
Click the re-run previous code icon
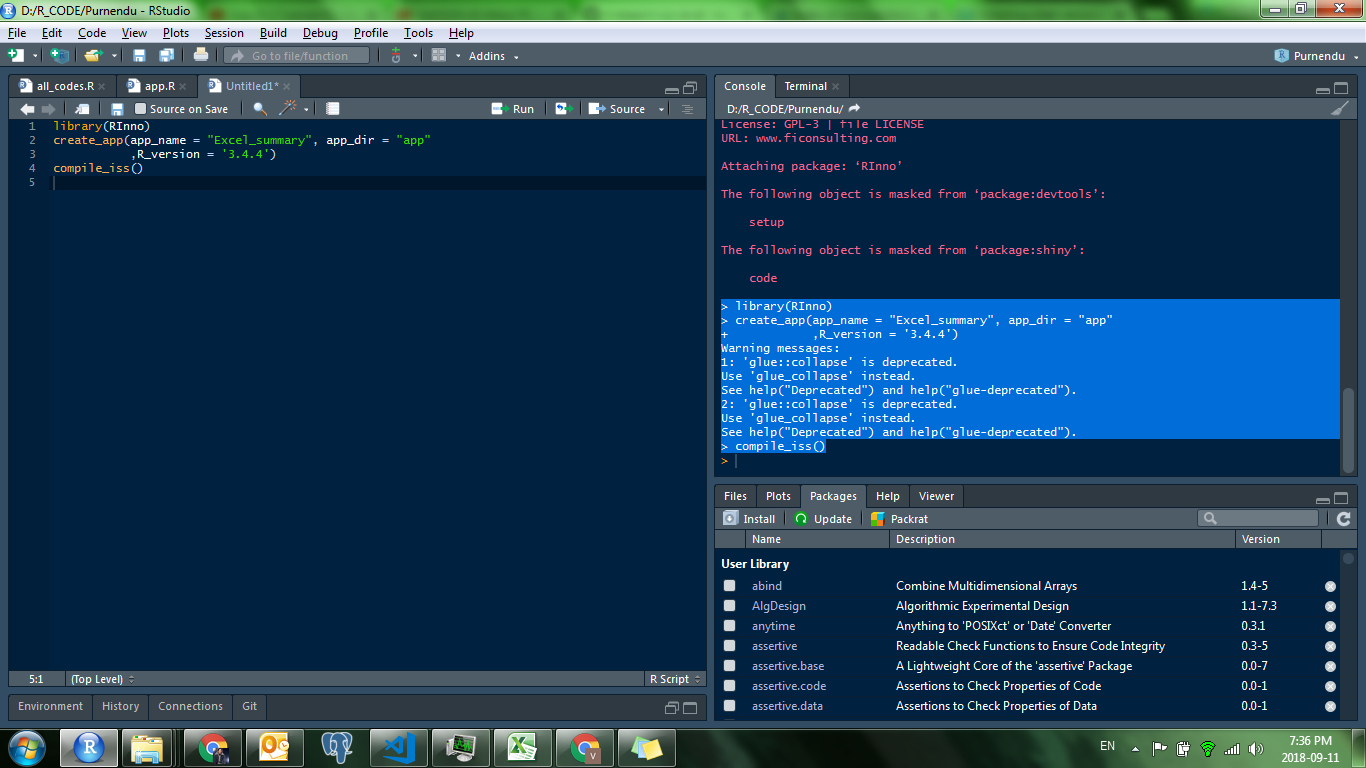(564, 109)
